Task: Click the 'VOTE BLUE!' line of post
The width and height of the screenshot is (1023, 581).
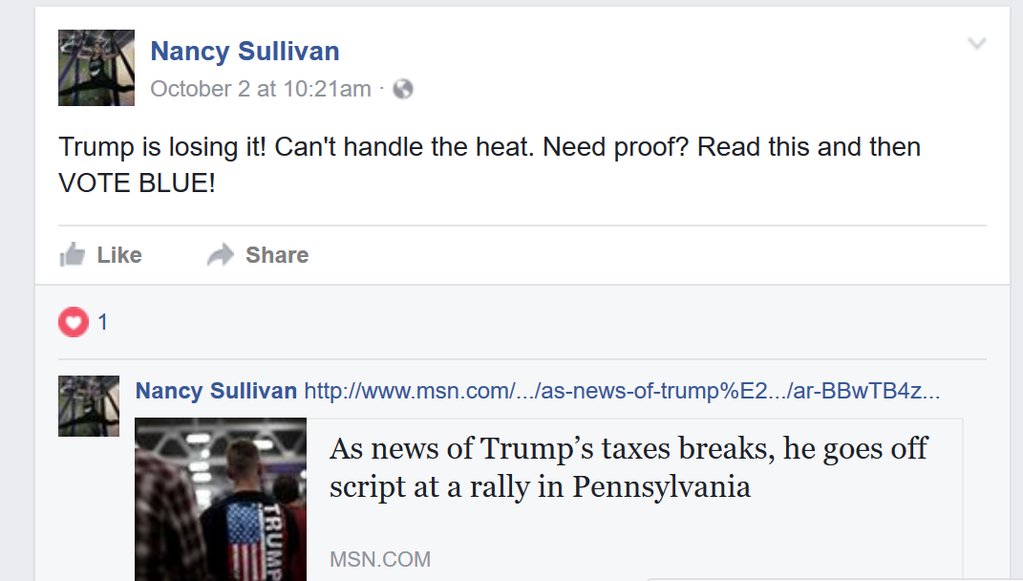Action: pyautogui.click(x=137, y=183)
